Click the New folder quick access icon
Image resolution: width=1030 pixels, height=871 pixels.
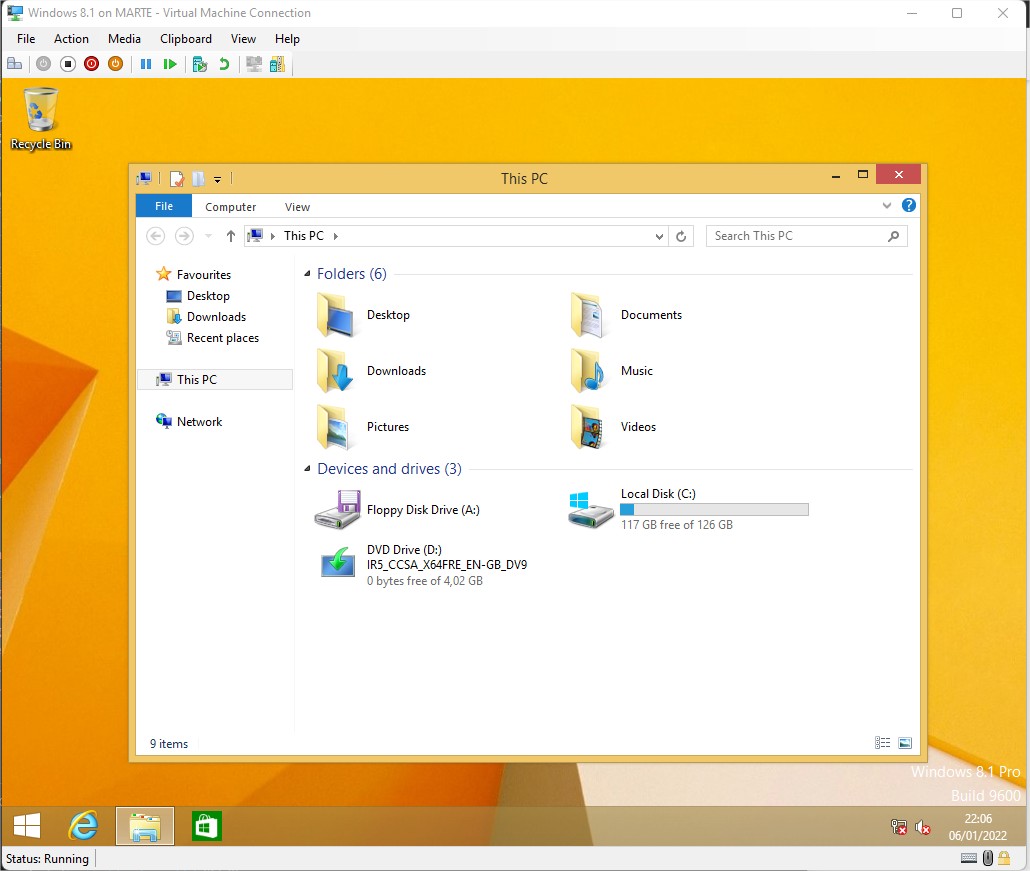pos(198,179)
